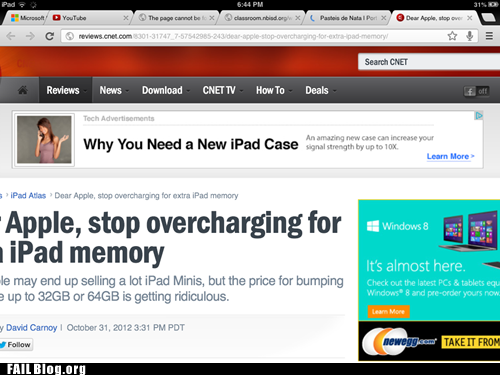Open the Chrome menu icon

pyautogui.click(x=489, y=36)
